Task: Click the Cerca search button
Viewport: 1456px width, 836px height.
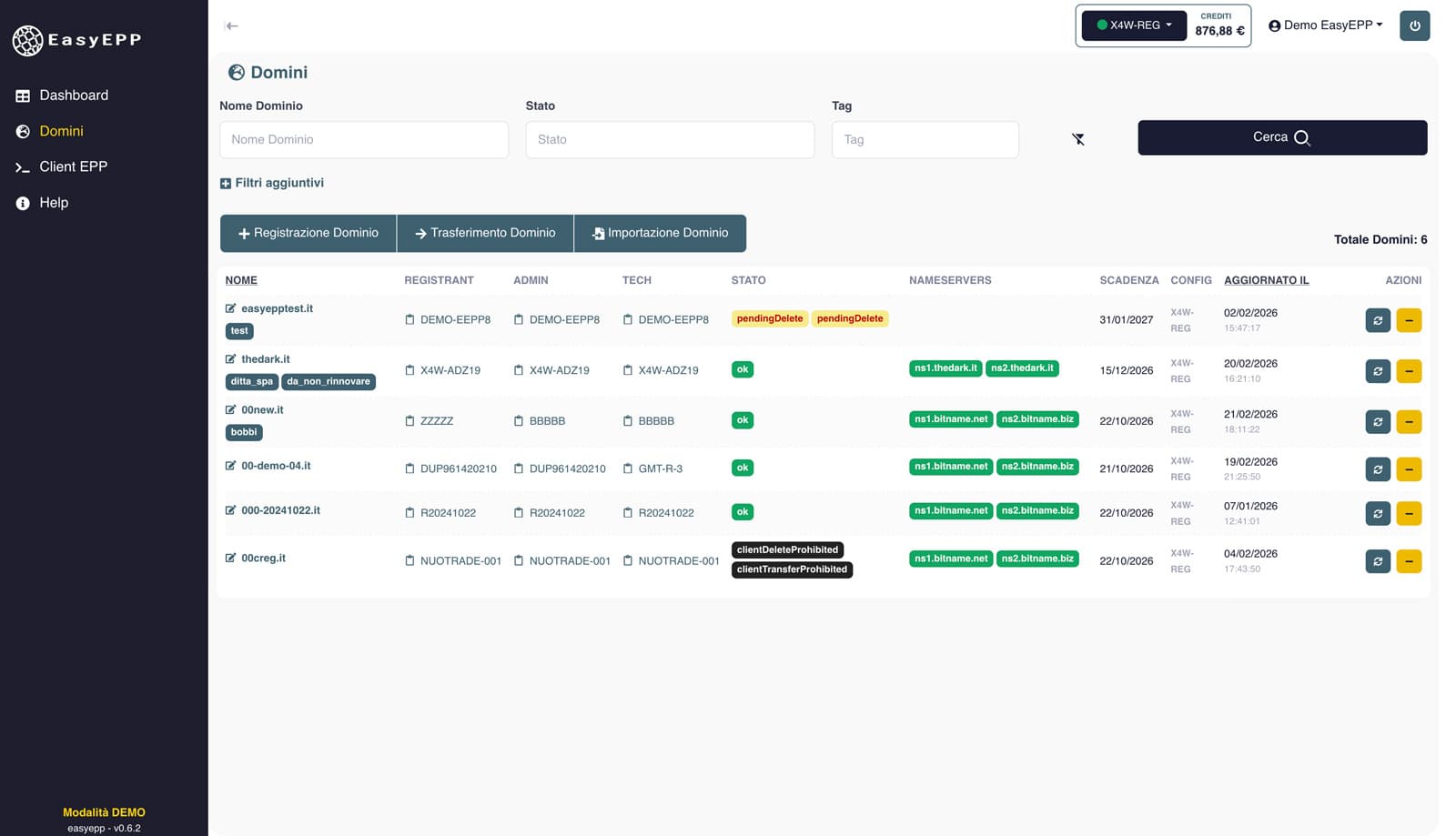Action: (x=1281, y=137)
